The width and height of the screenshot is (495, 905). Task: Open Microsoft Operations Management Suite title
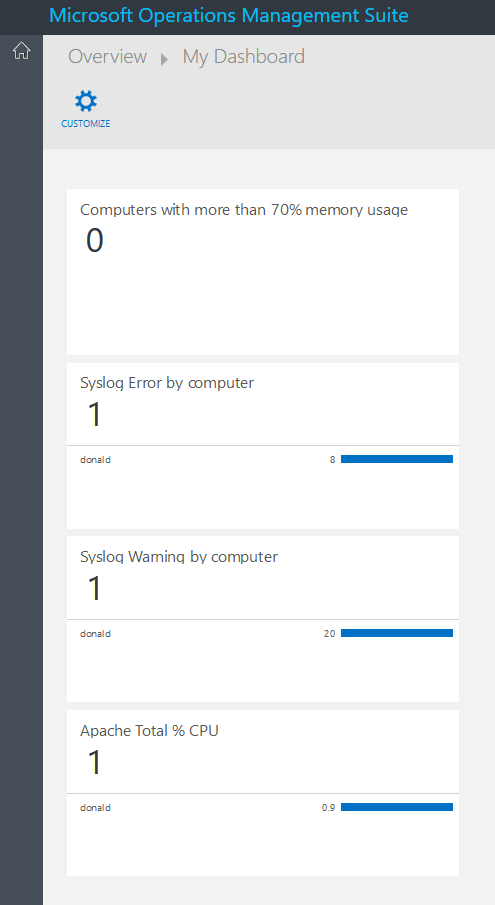click(229, 15)
